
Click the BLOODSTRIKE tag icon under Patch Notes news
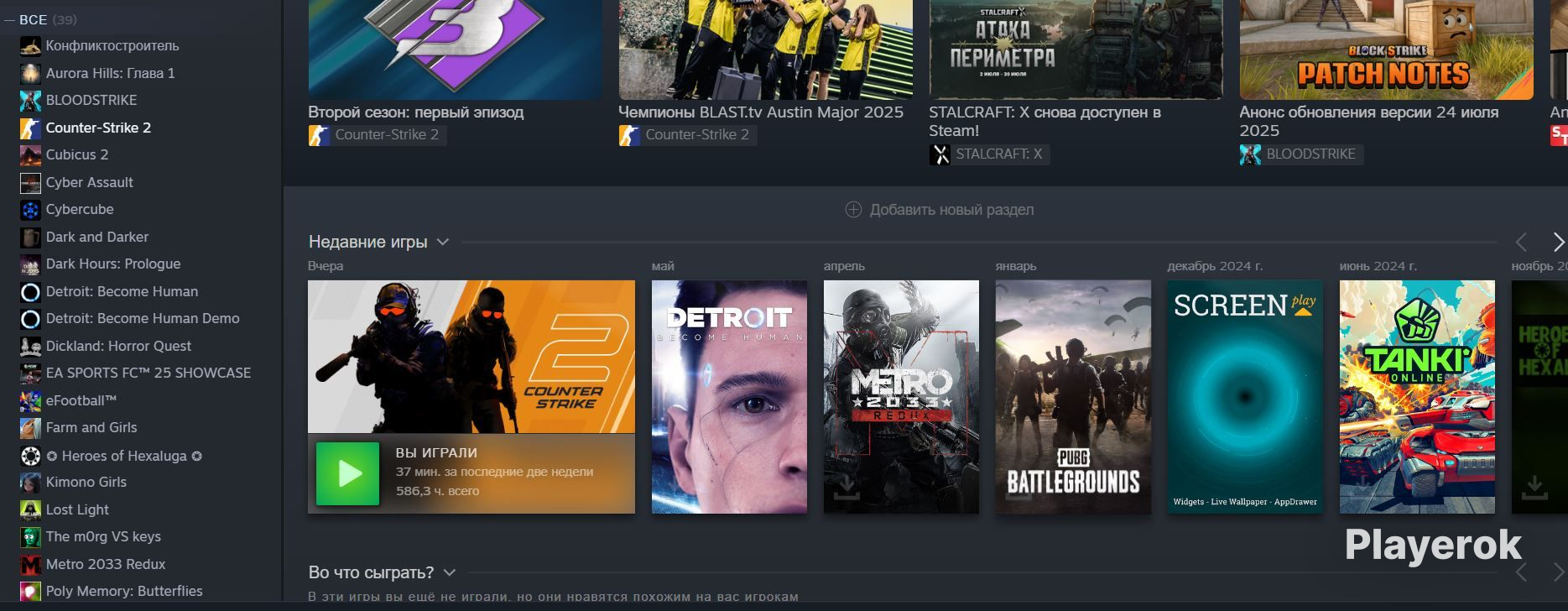[1250, 154]
